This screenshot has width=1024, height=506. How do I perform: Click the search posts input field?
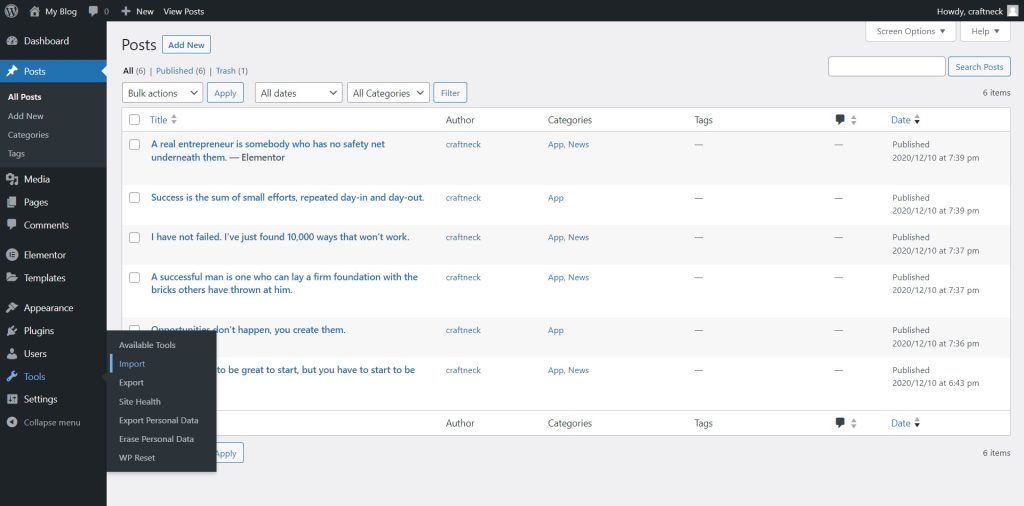click(887, 67)
